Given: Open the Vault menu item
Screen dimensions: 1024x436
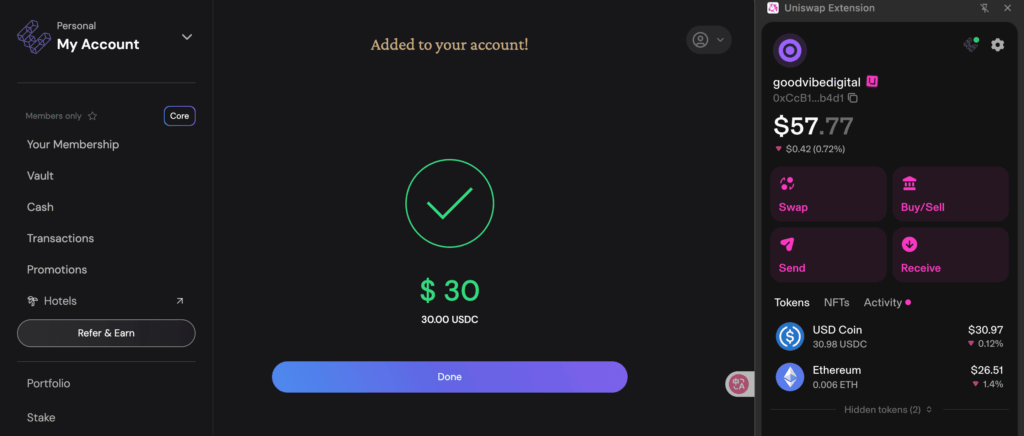Looking at the screenshot, I should click(40, 176).
